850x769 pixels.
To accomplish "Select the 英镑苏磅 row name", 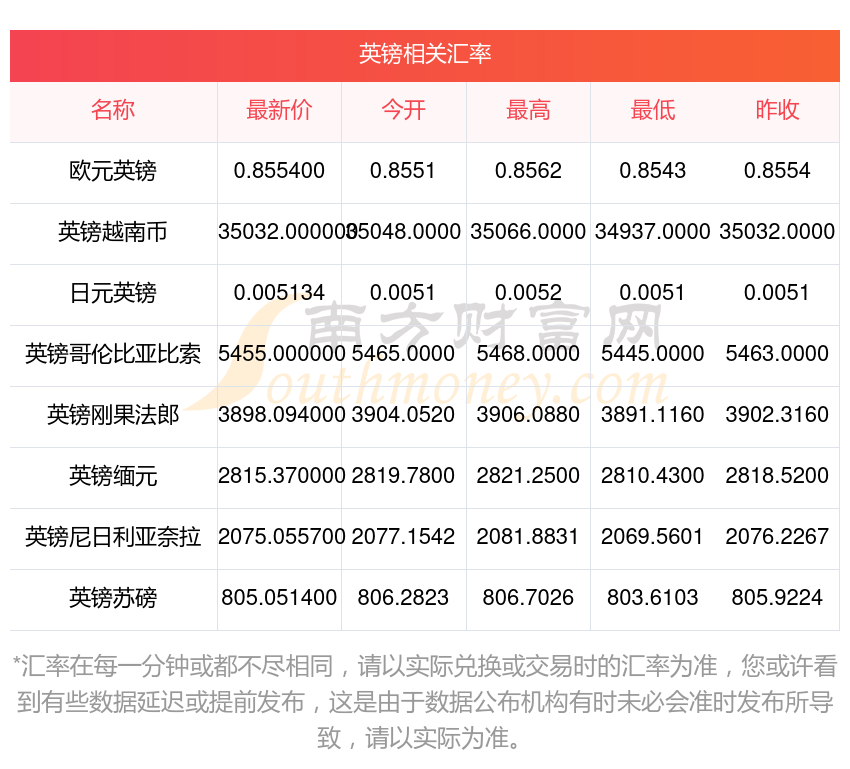I will (113, 598).
